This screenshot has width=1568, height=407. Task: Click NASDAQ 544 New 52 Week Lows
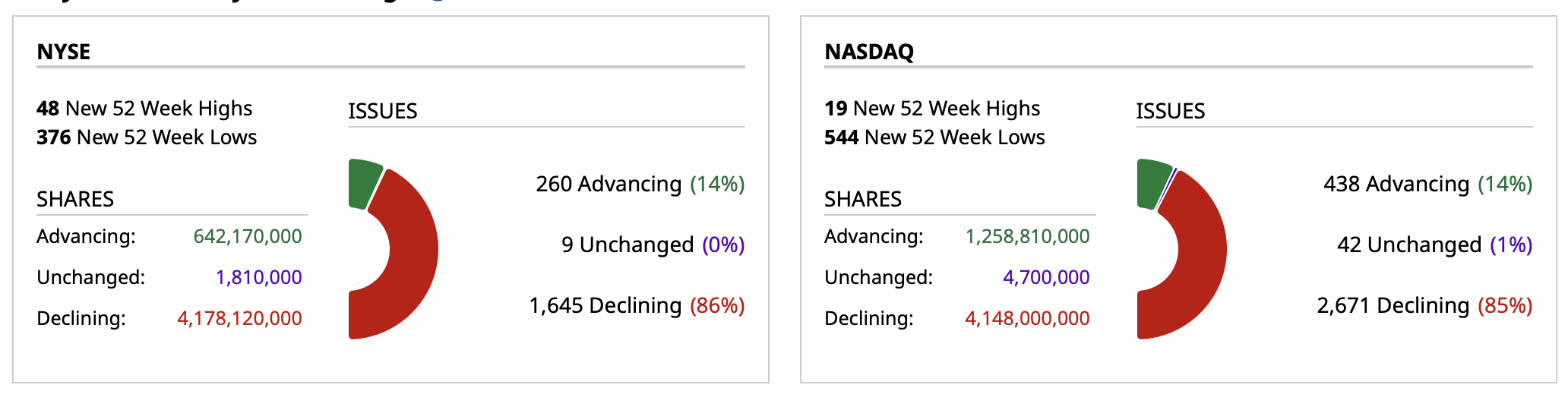point(934,137)
